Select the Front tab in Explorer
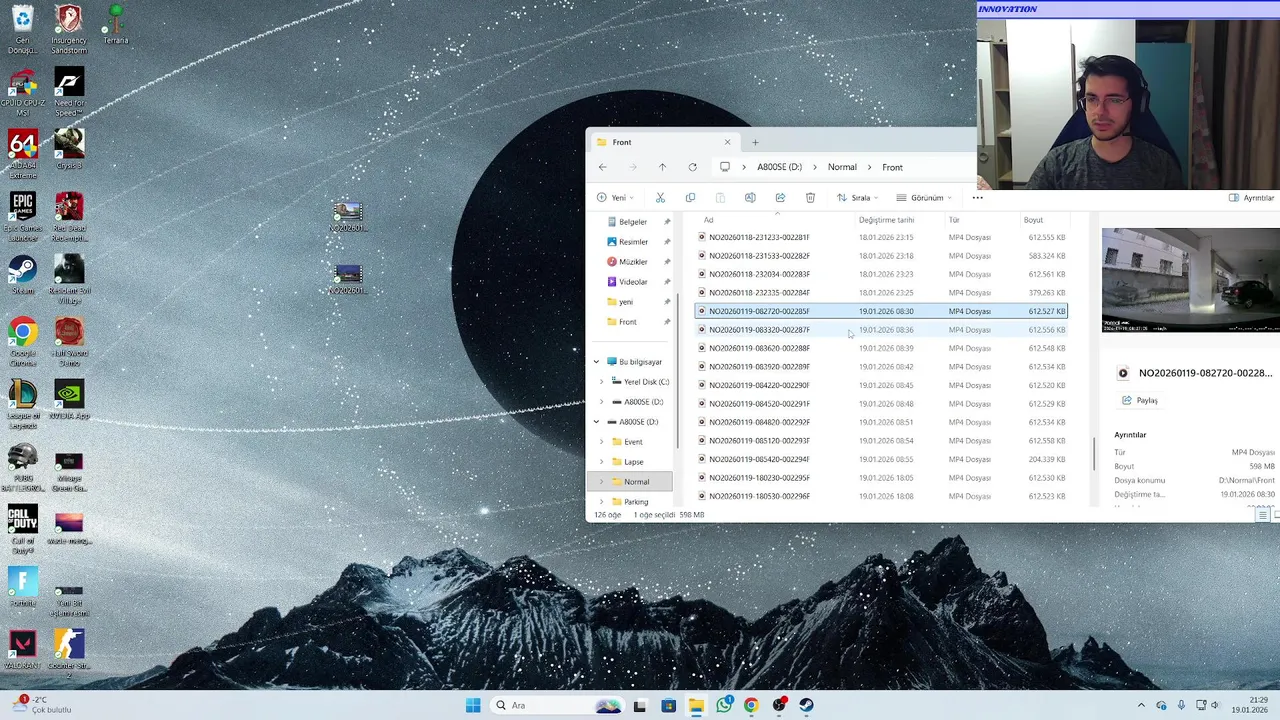The width and height of the screenshot is (1280, 720). point(665,142)
